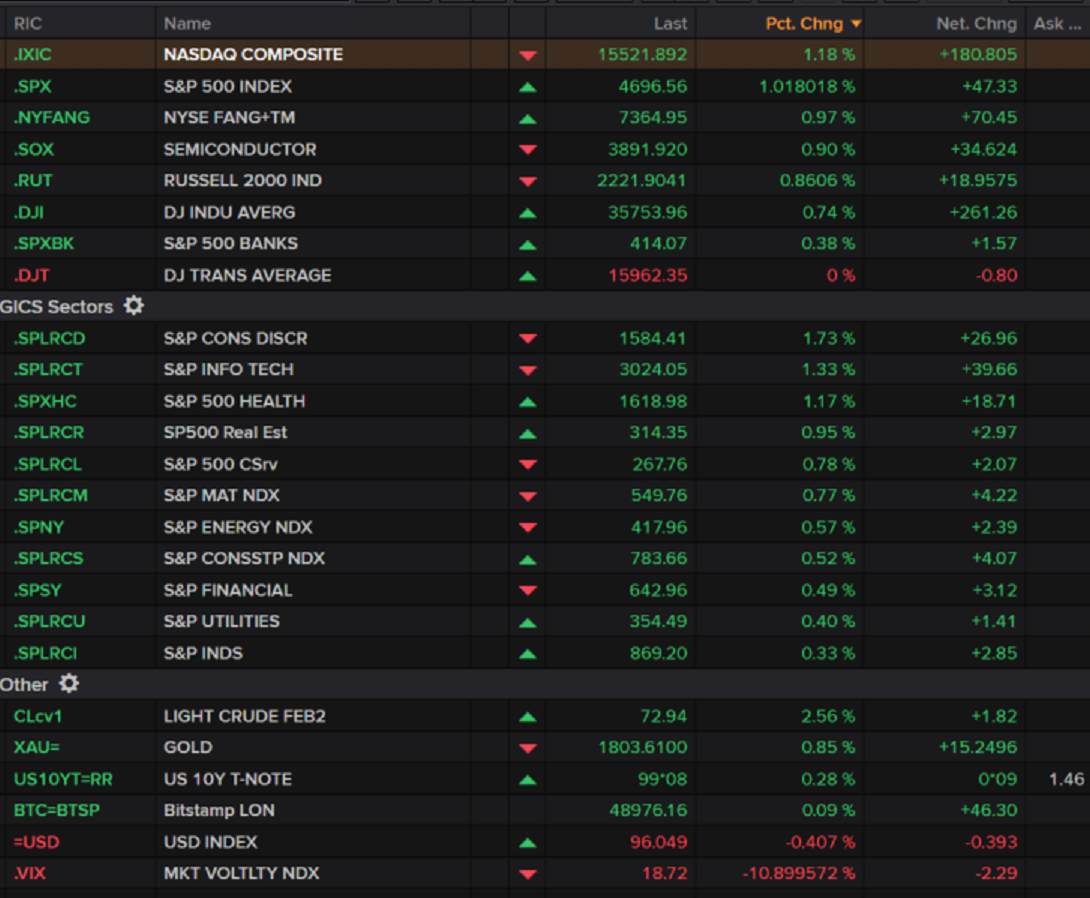Sort by the Last column header
The width and height of the screenshot is (1090, 898).
click(670, 23)
